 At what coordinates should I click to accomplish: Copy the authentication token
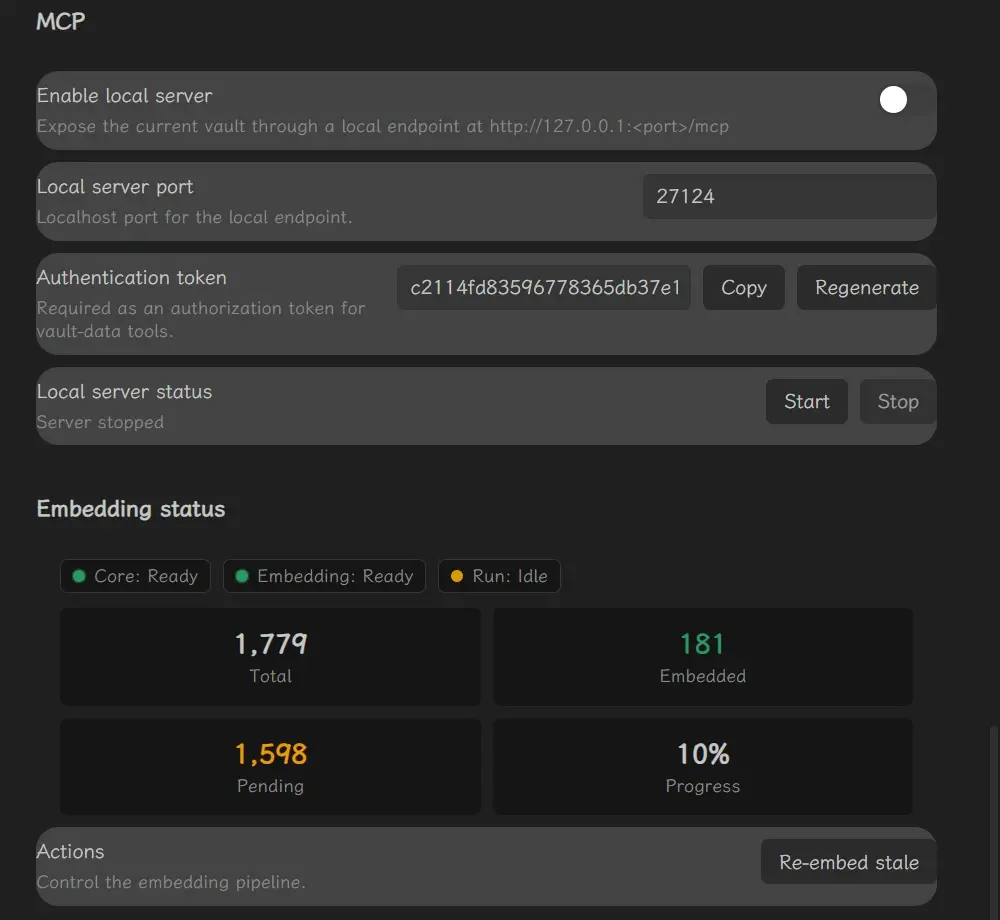744,288
